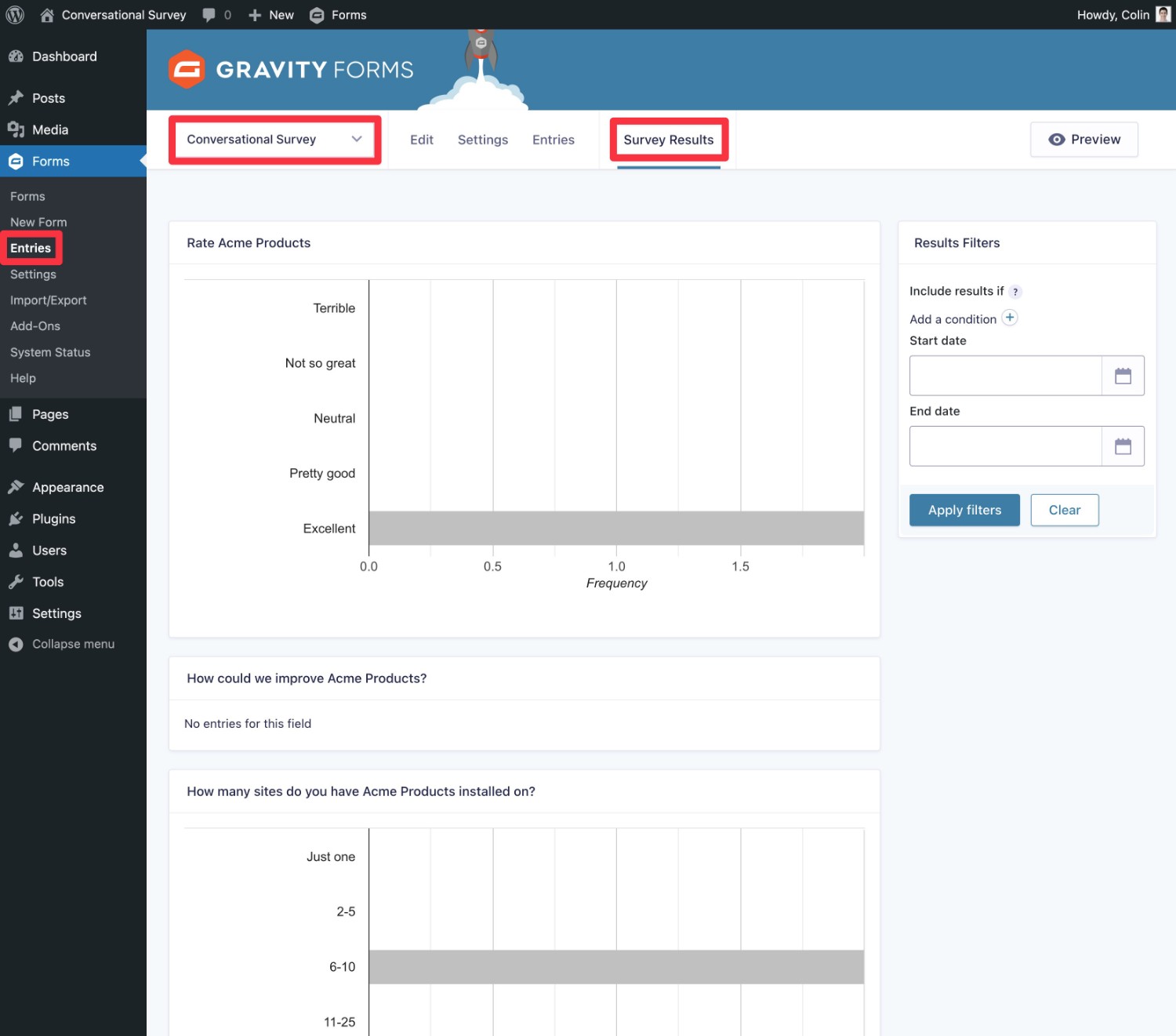Image resolution: width=1176 pixels, height=1036 pixels.
Task: Open the Entries tab in form toolbar
Action: coord(554,140)
